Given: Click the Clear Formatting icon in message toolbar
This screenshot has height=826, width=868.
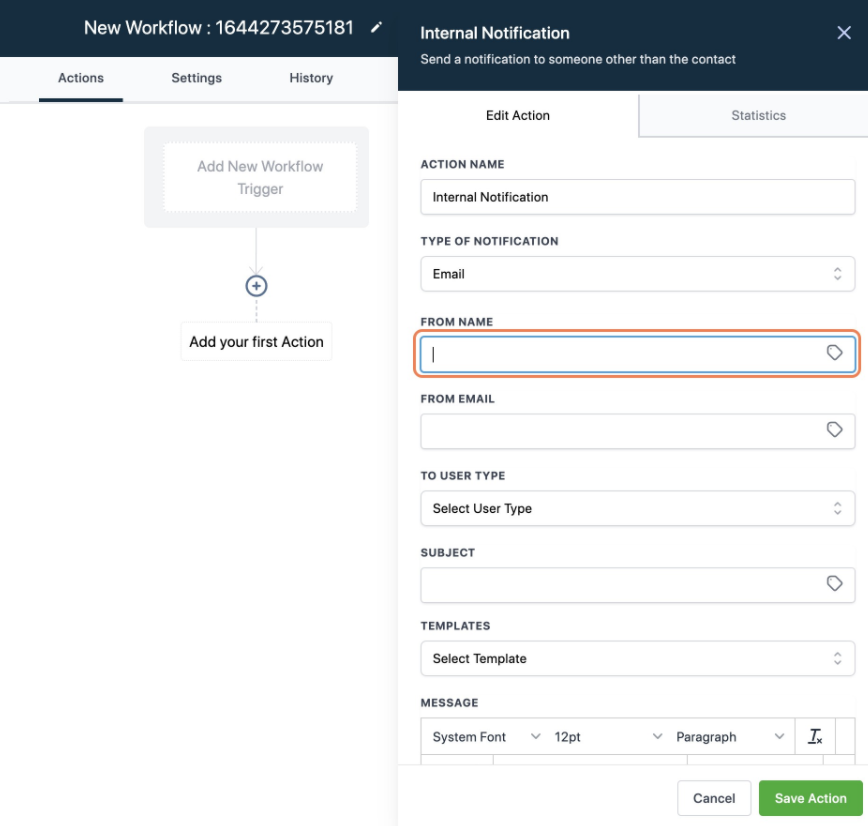Looking at the screenshot, I should 816,736.
